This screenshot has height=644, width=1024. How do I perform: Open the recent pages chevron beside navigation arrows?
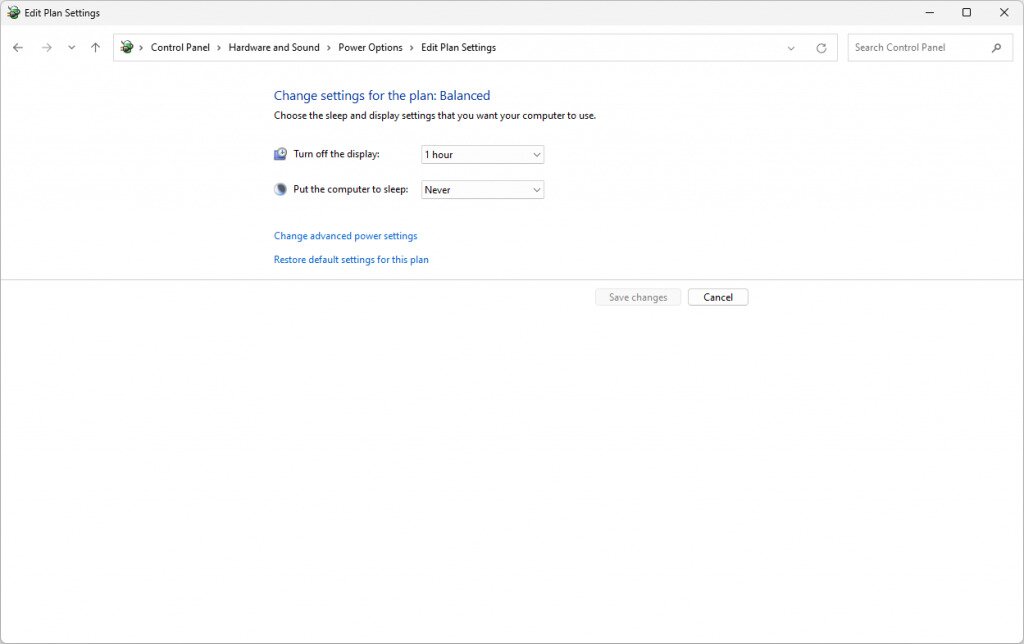point(70,47)
